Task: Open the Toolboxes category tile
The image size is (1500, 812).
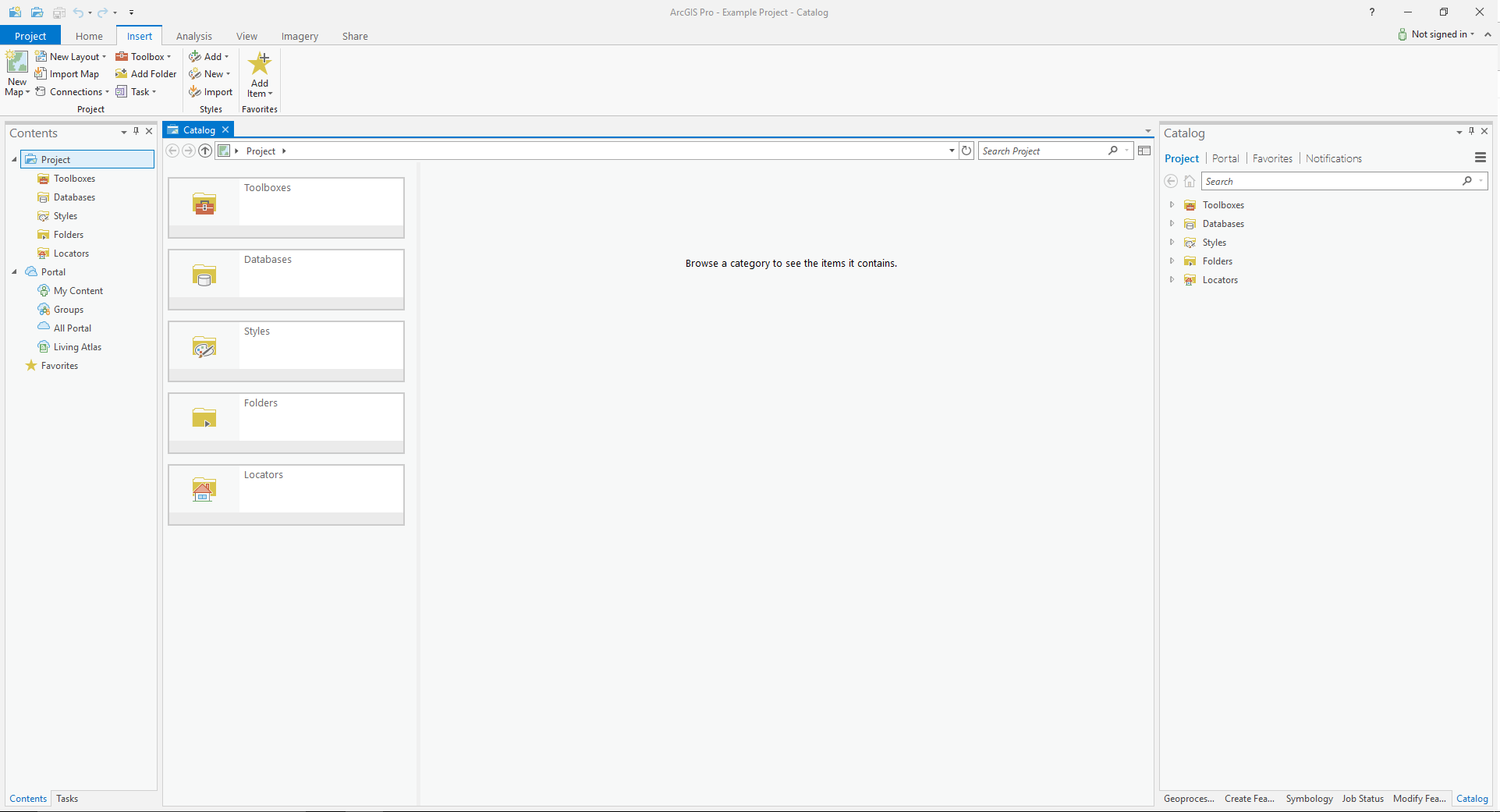Action: click(286, 207)
